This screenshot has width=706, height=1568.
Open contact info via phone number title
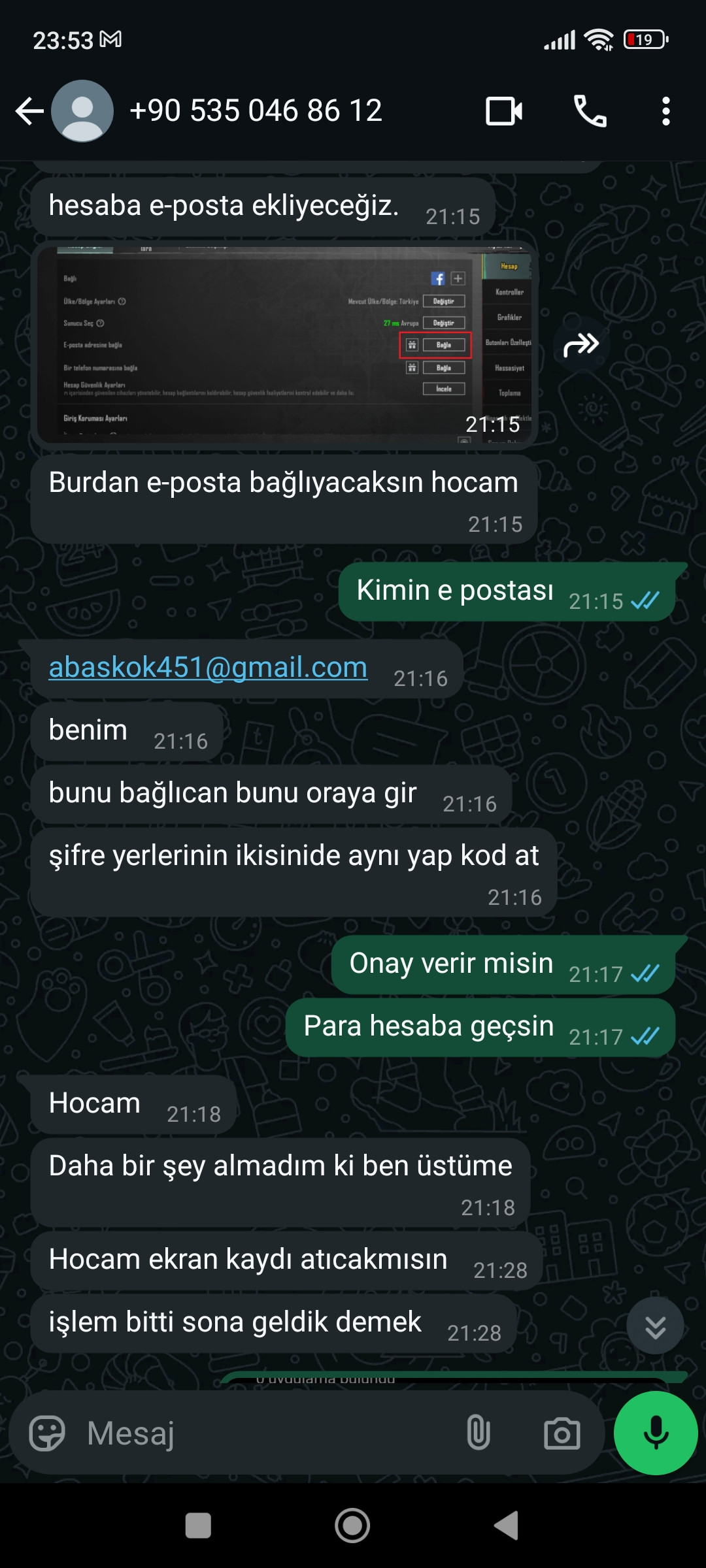coord(256,111)
